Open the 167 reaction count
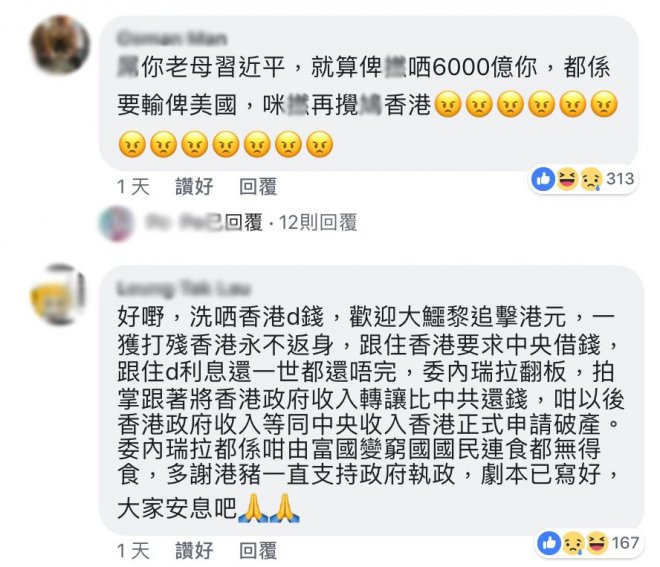This screenshot has height=567, width=660. pos(625,543)
